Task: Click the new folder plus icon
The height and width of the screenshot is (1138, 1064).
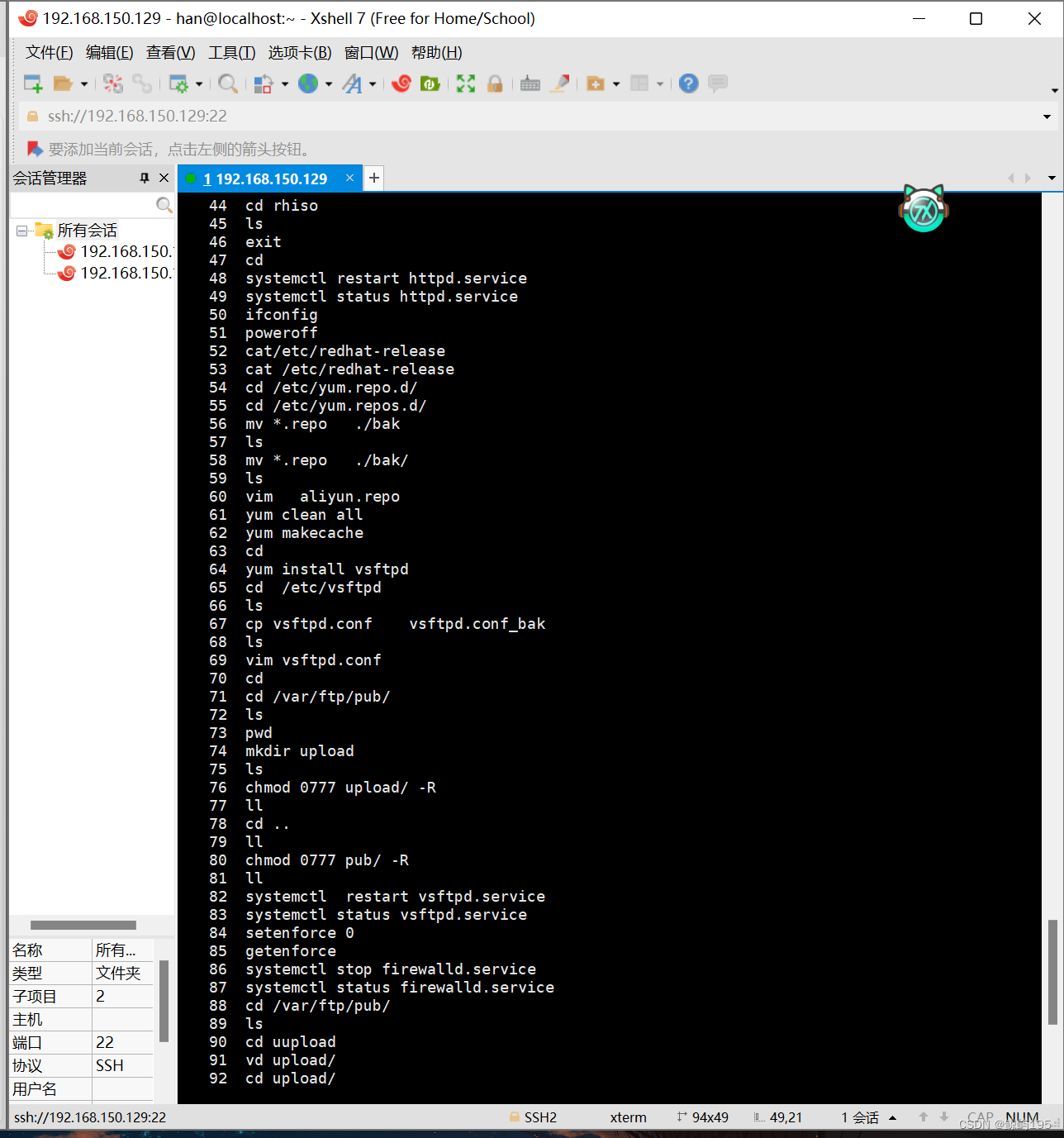Action: point(596,83)
